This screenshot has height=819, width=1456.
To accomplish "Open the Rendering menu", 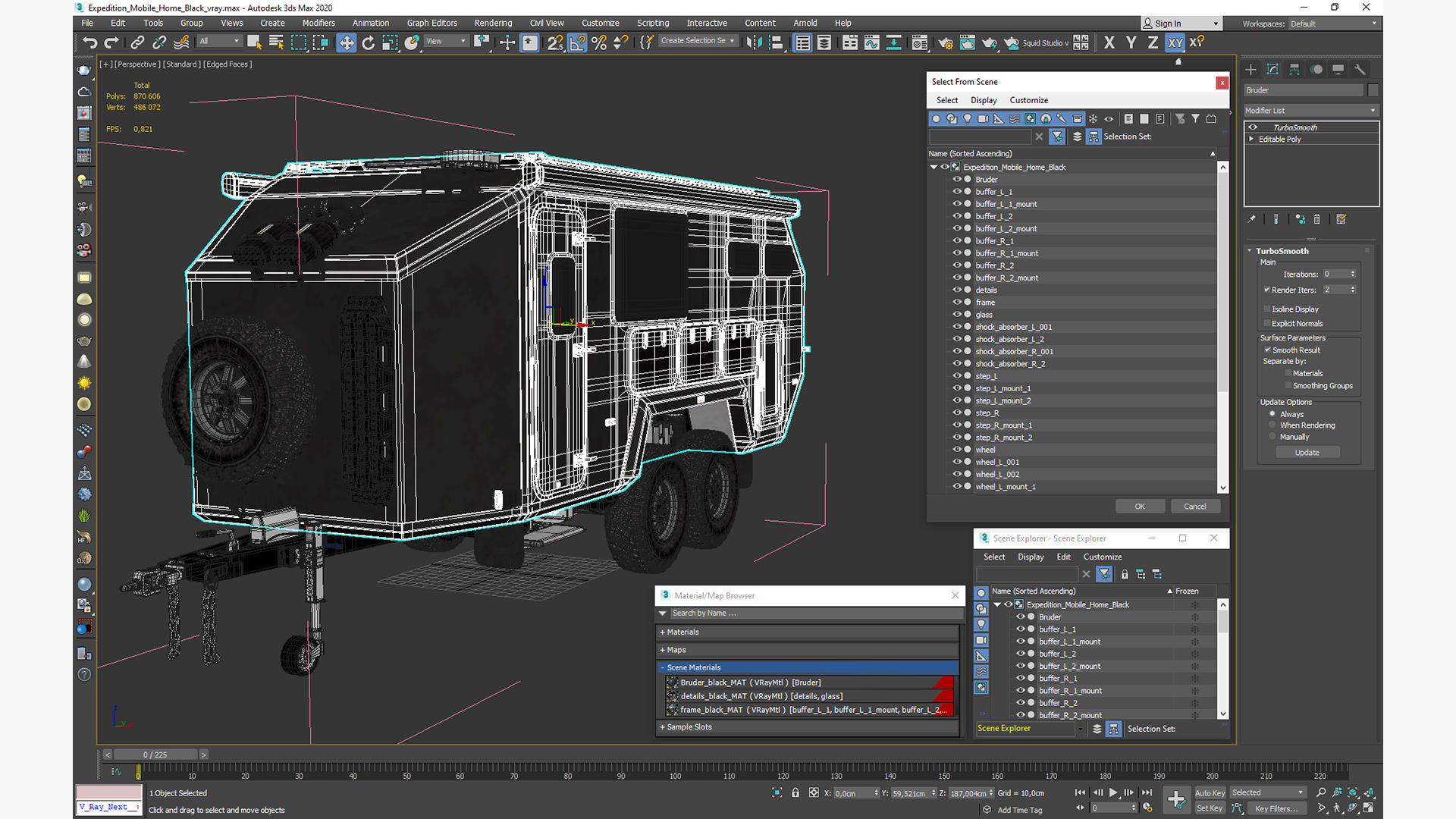I will click(493, 23).
